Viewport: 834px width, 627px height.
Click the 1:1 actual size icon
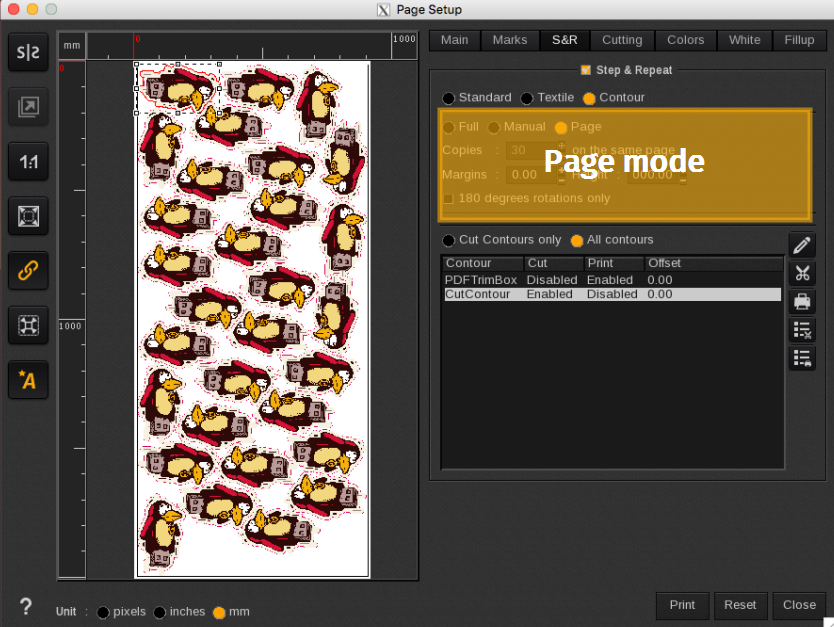click(x=29, y=161)
